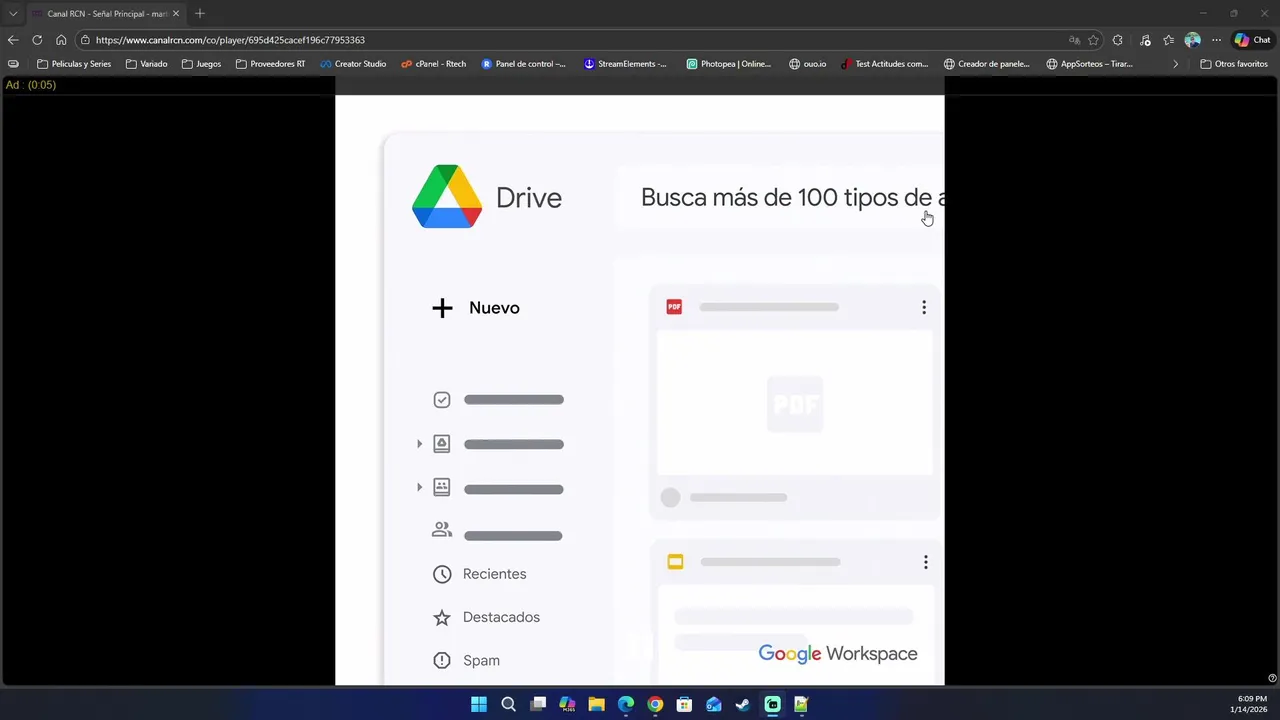Screen dimensions: 1280x720
Task: Go back using the browser back arrow
Action: (13, 40)
